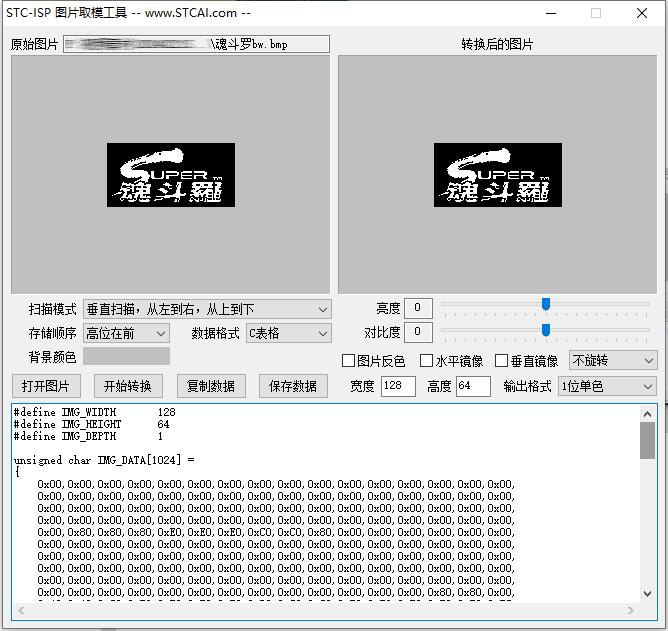The width and height of the screenshot is (668, 631).
Task: Click the 宽度 field showing 128
Action: click(x=398, y=386)
